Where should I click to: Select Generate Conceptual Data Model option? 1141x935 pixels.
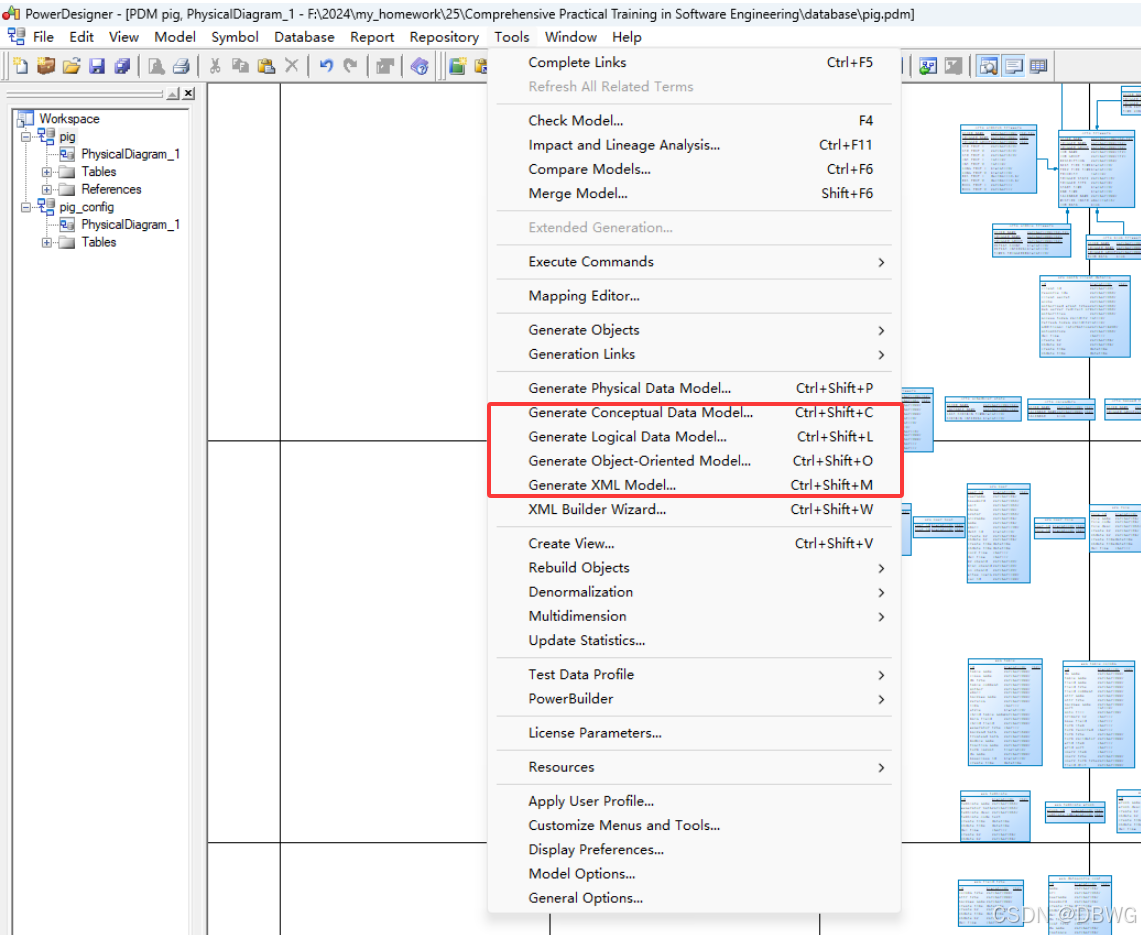click(x=693, y=413)
